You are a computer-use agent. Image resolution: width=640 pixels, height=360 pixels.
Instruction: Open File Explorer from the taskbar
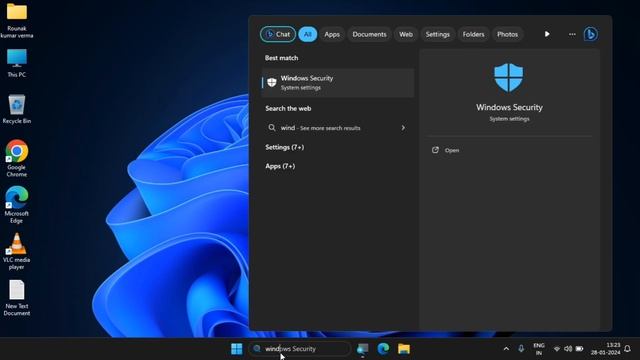[404, 349]
